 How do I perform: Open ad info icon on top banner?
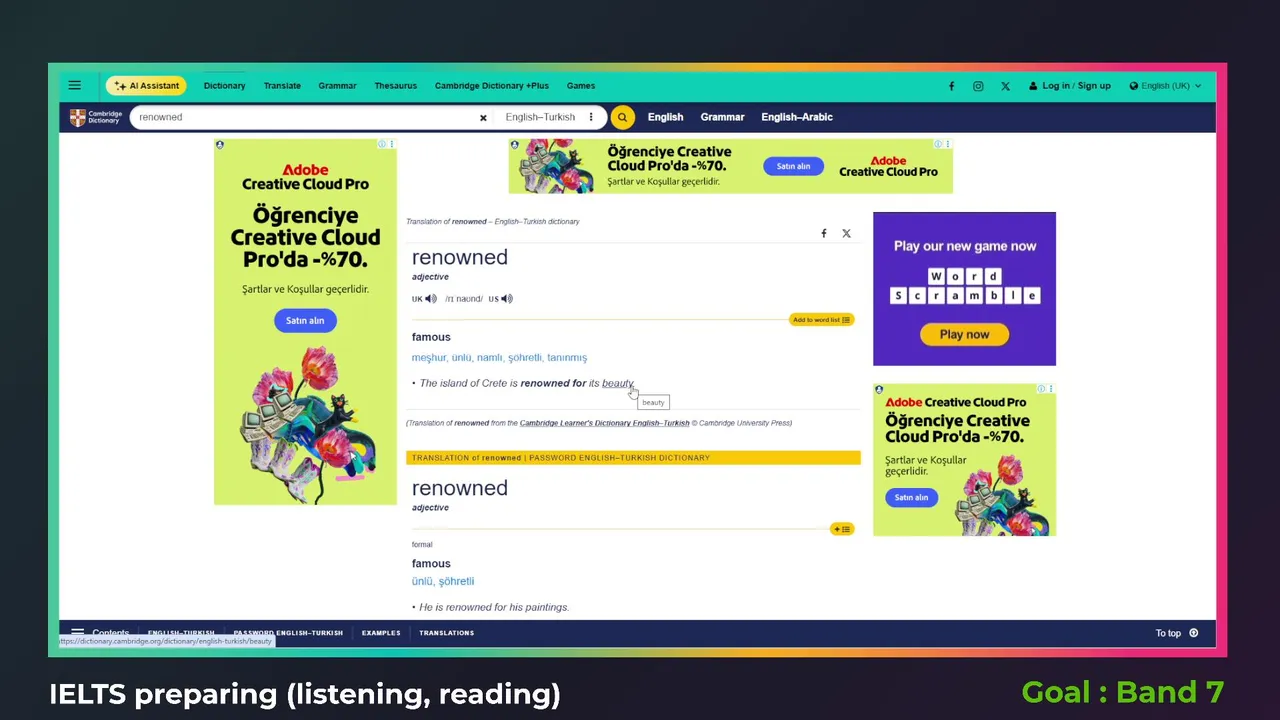click(x=938, y=144)
